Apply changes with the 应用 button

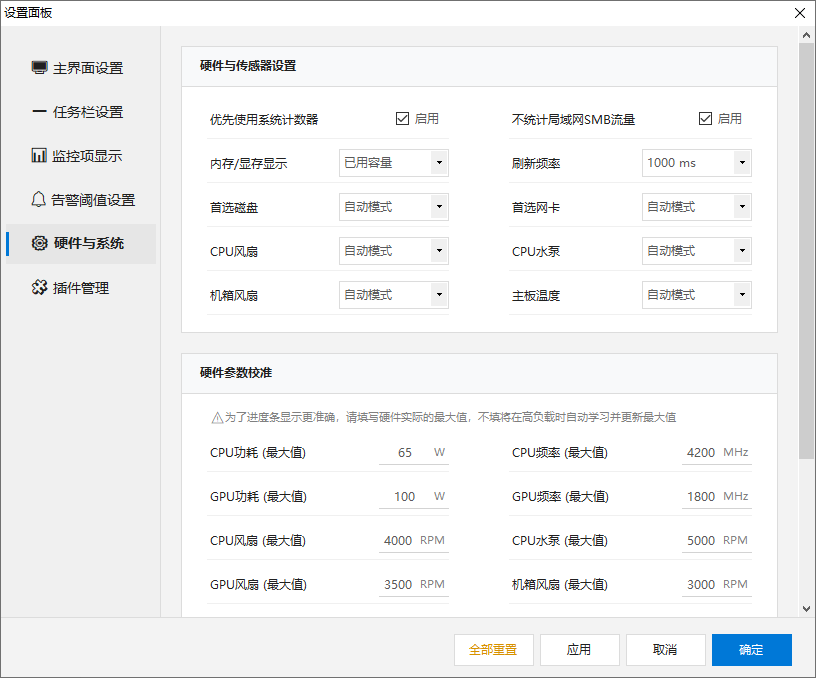point(579,649)
